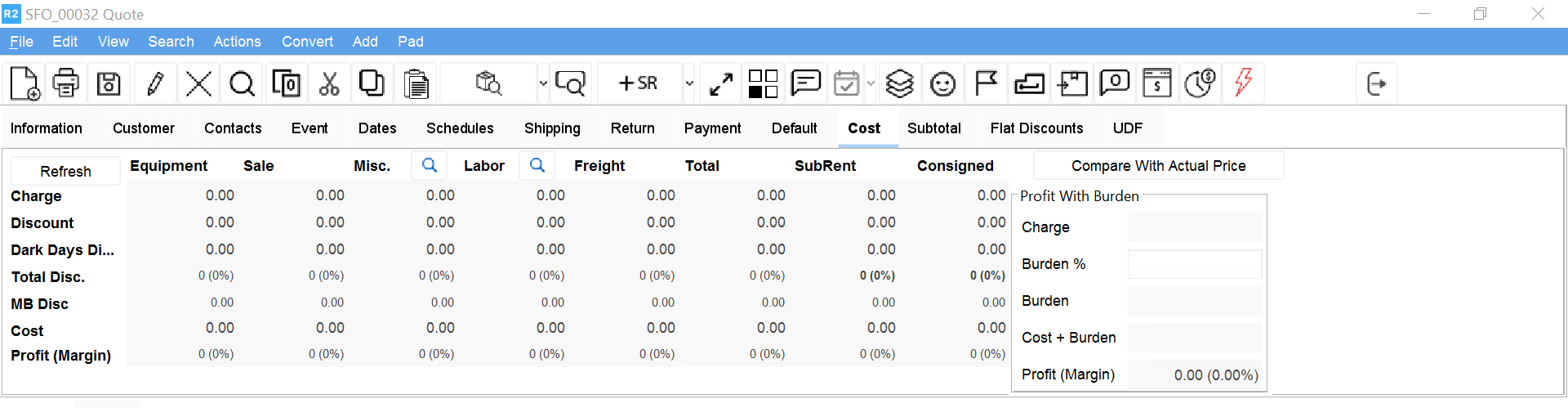Click the flag icon in toolbar
Screen dimensions: 1568x408
tap(987, 83)
